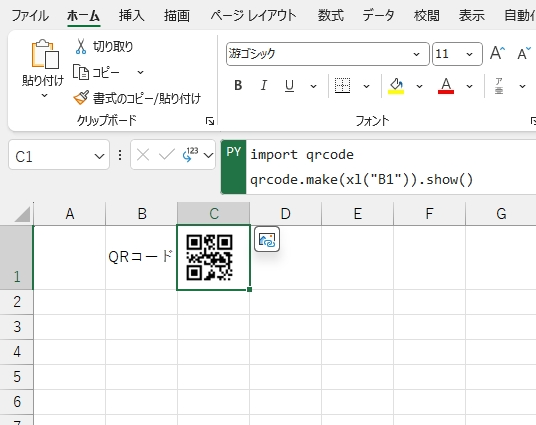Switch to the 描画 tab
536x425 pixels.
tap(177, 16)
